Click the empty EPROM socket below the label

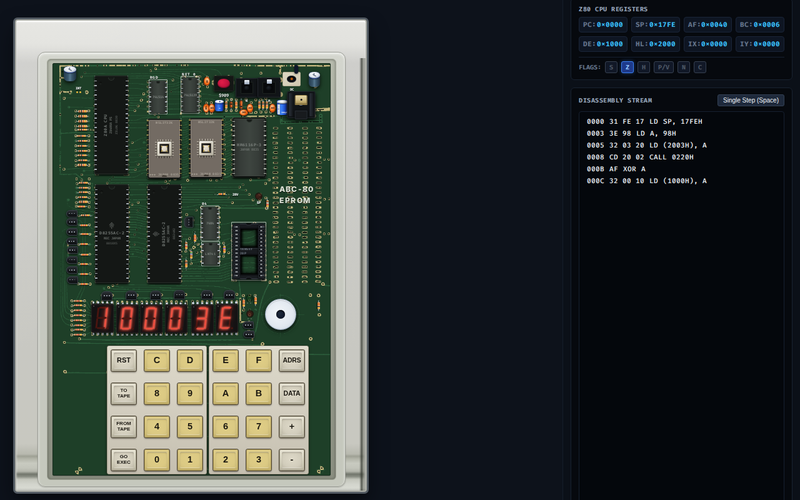pyautogui.click(x=248, y=252)
